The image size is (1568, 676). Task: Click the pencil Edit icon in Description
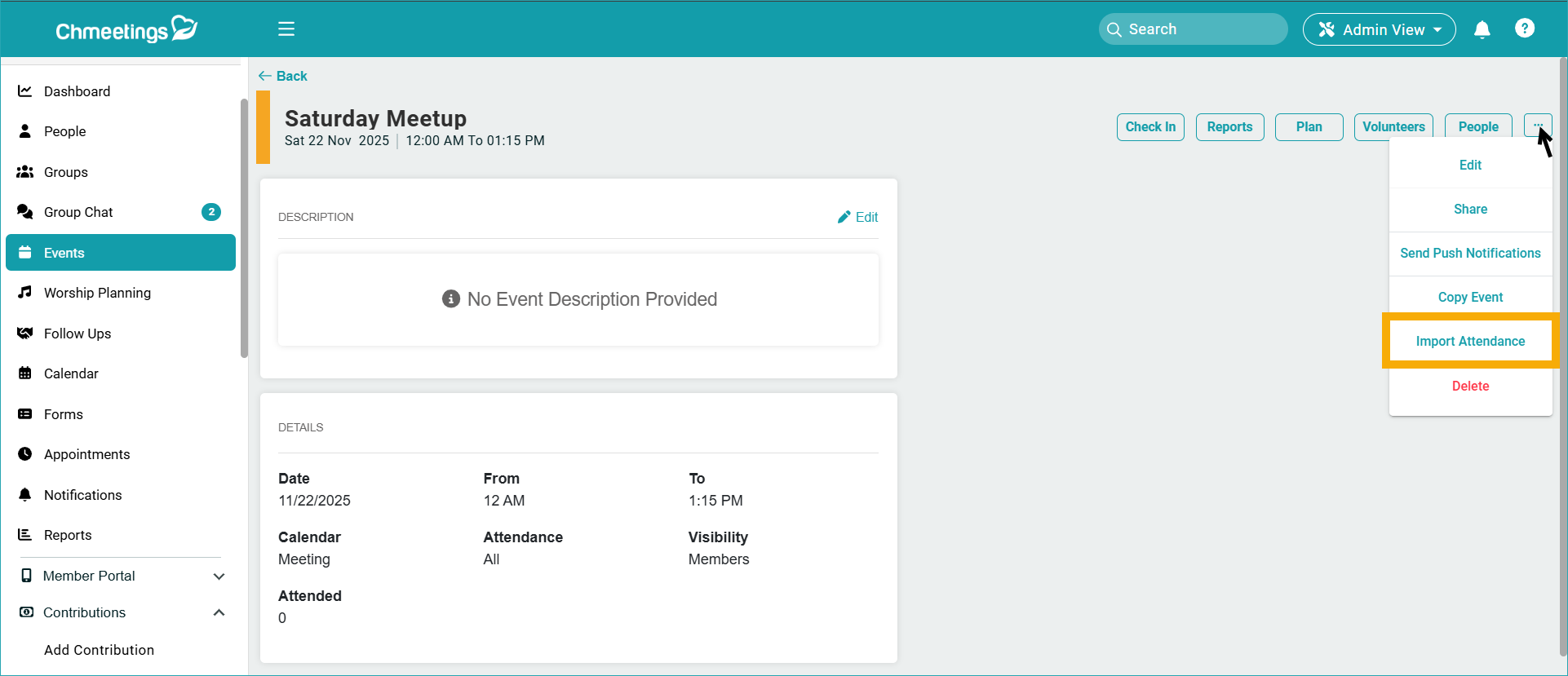click(844, 217)
